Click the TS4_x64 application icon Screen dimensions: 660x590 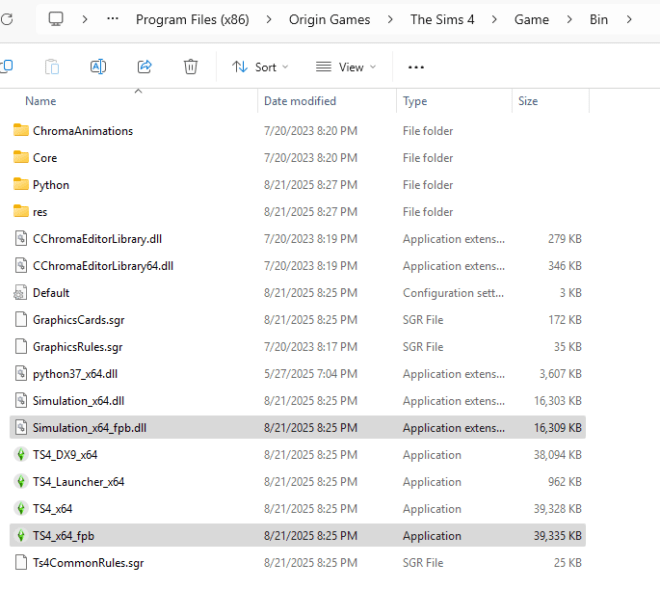pos(21,509)
